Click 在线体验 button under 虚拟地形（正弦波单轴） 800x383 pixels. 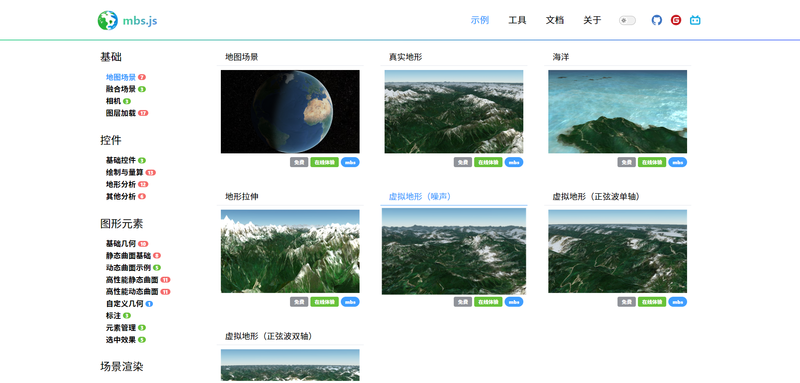[x=652, y=302]
